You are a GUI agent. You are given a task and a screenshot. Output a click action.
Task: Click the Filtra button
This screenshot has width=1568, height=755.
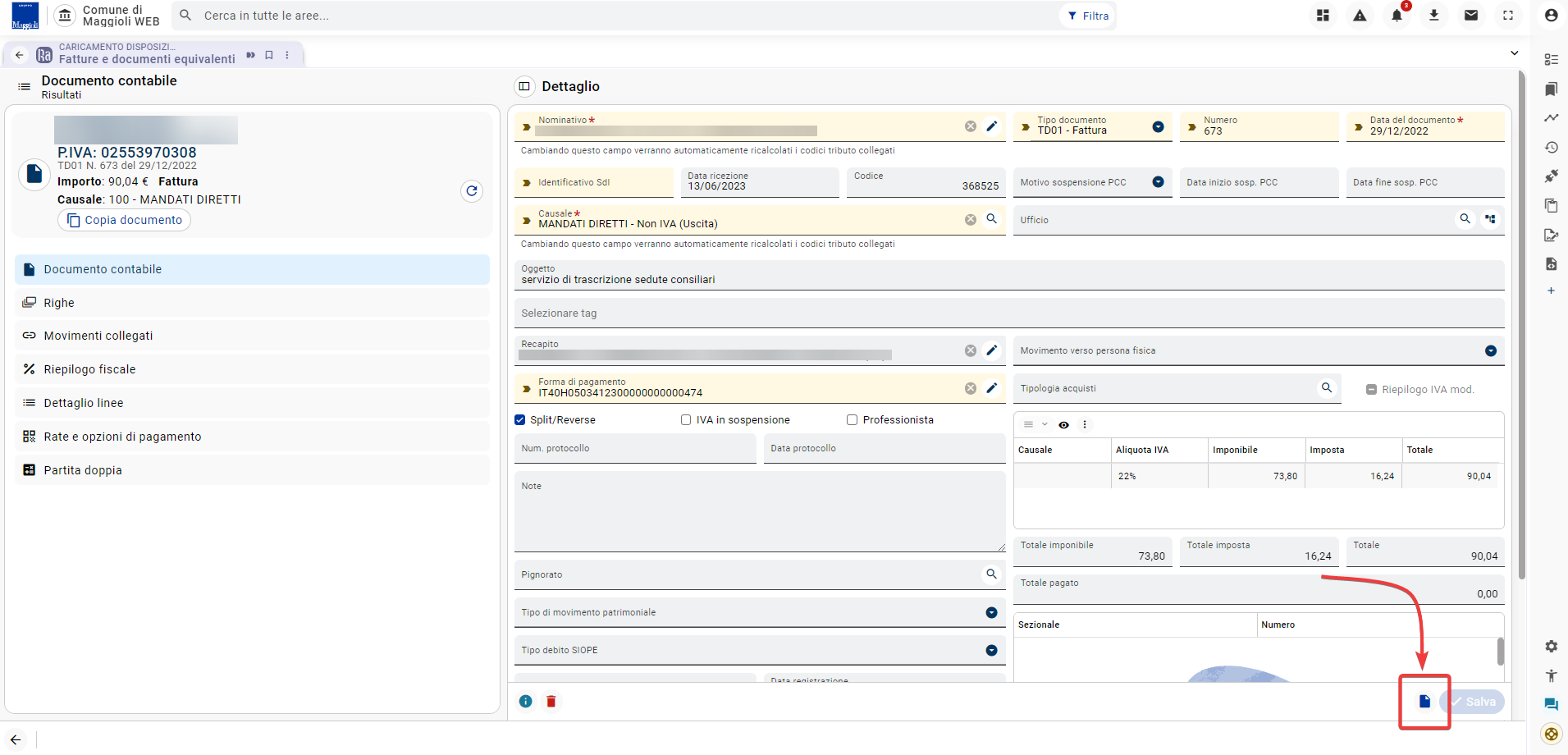1088,16
